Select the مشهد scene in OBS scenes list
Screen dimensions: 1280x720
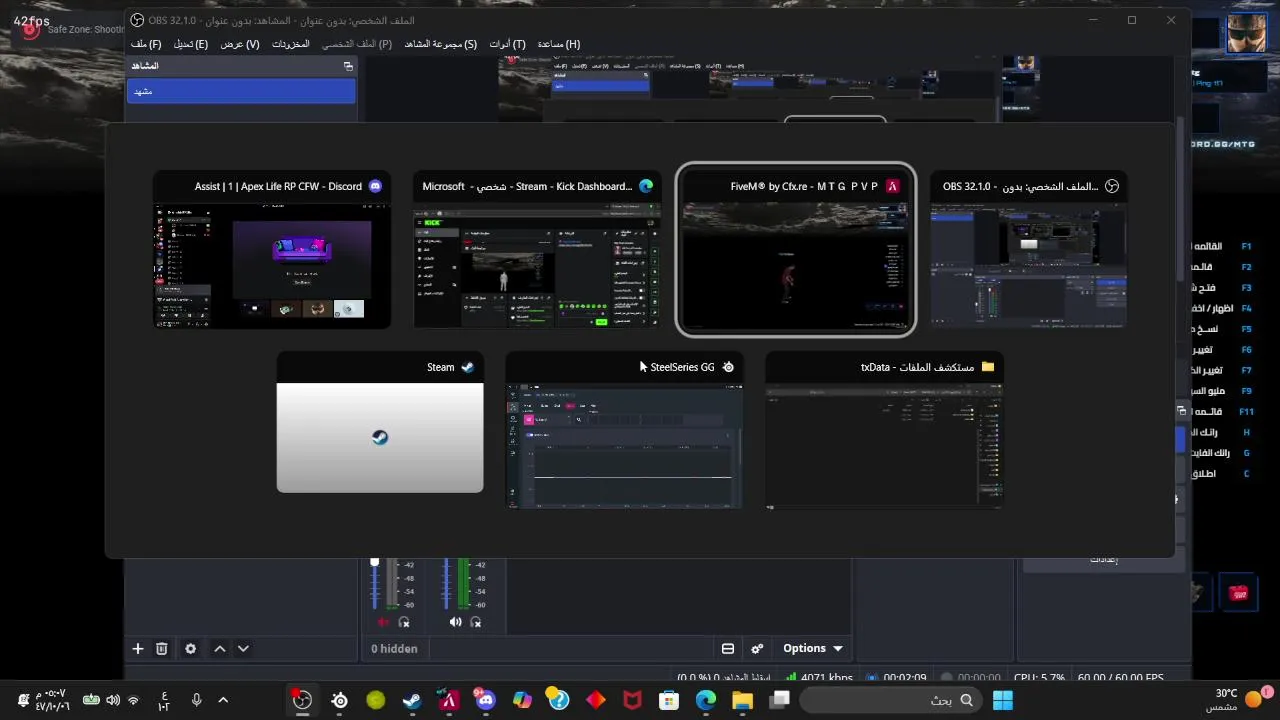coord(241,91)
